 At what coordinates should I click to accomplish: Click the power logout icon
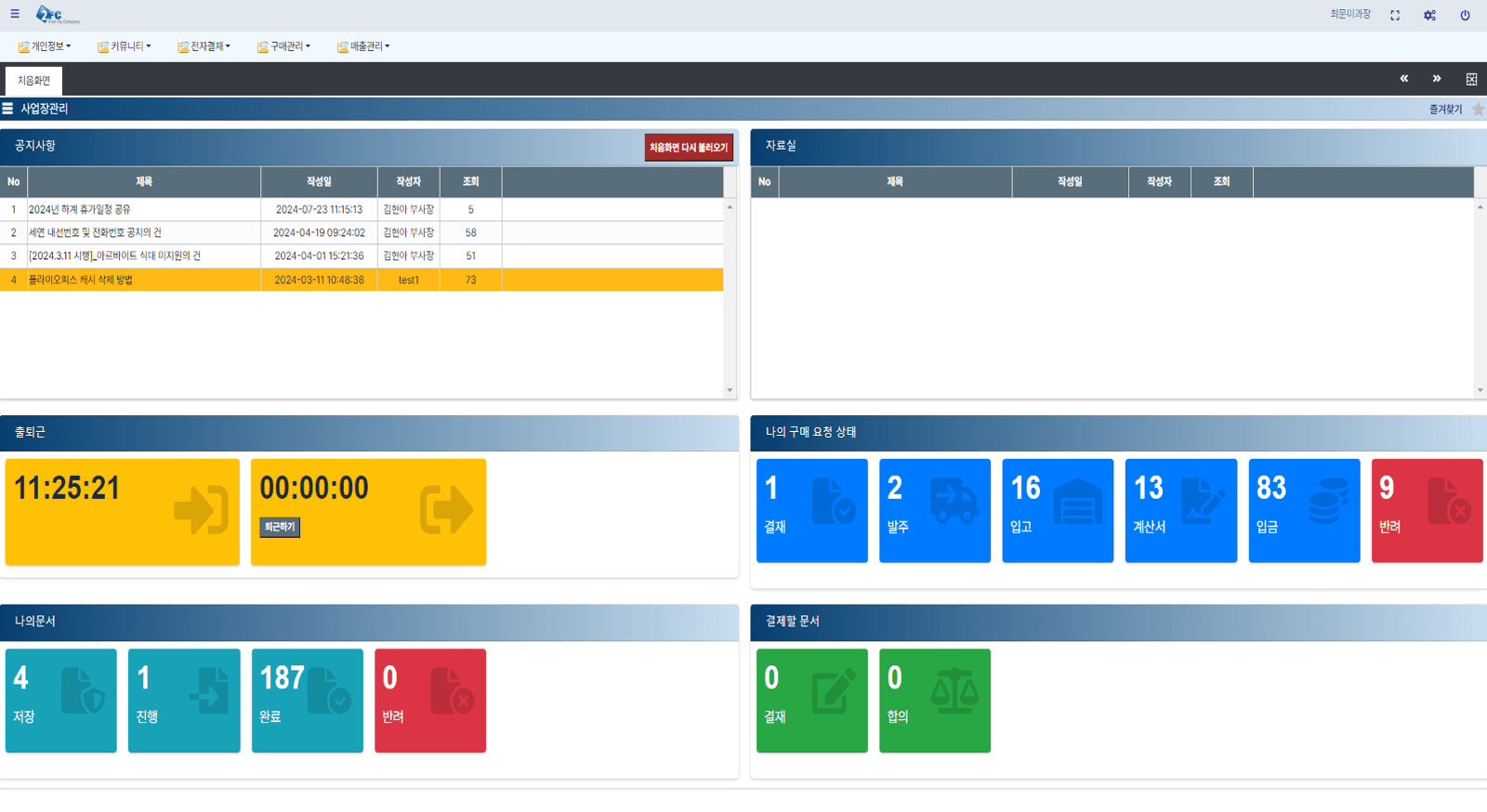pyautogui.click(x=1465, y=15)
